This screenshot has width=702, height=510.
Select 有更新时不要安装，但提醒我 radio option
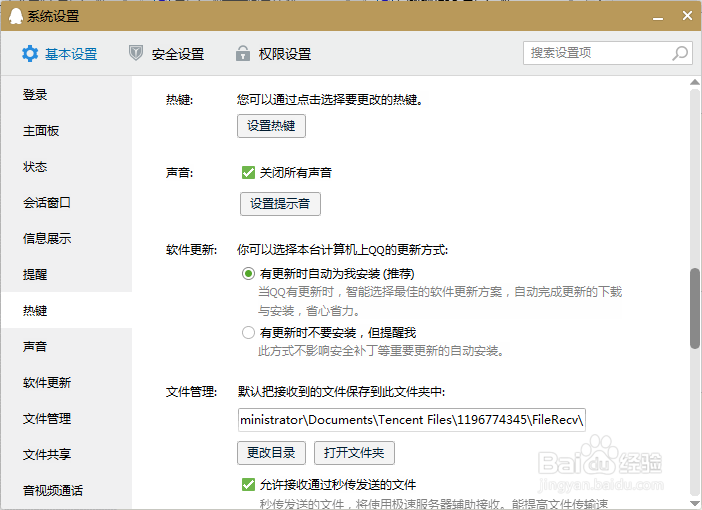click(248, 333)
